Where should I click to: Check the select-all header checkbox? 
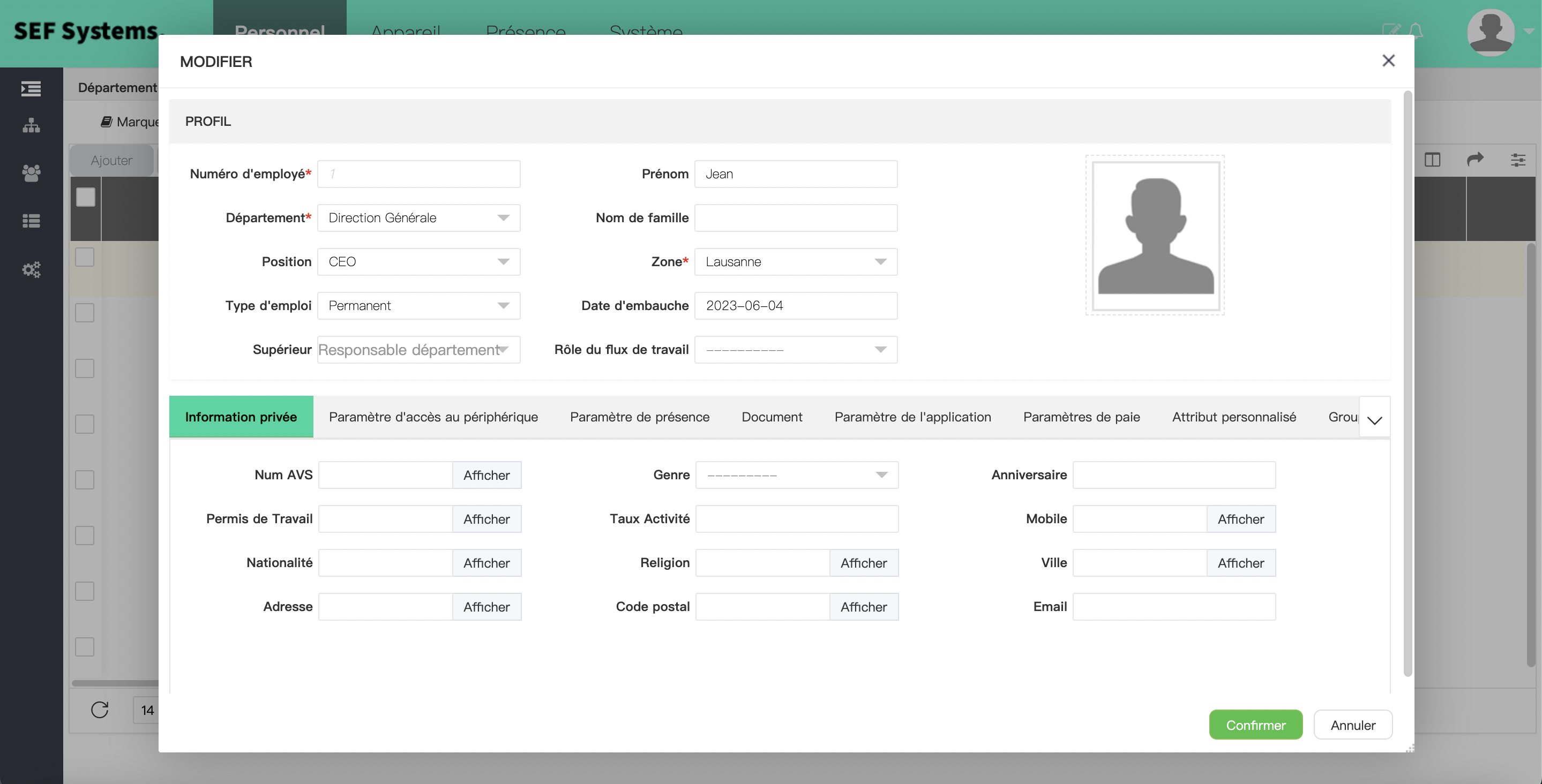coord(86,197)
